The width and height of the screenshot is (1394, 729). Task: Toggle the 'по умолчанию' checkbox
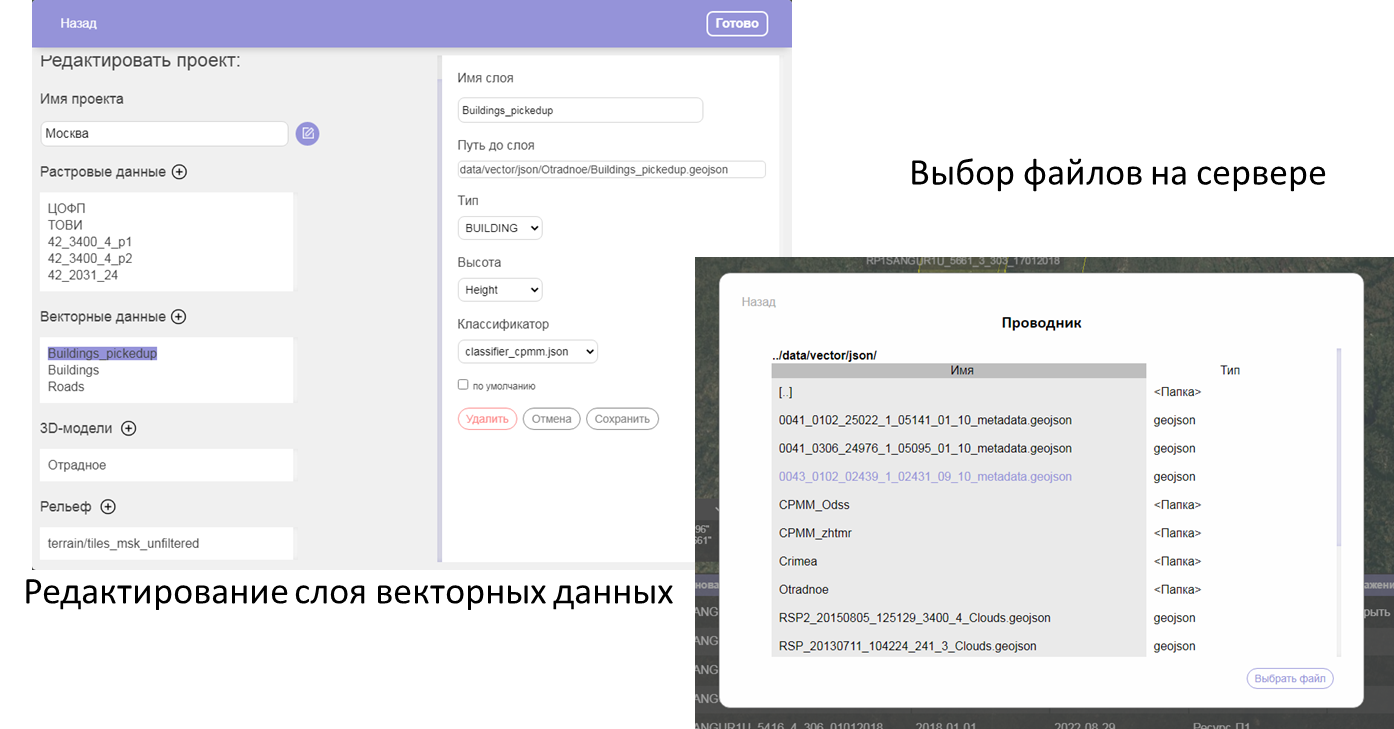(463, 385)
